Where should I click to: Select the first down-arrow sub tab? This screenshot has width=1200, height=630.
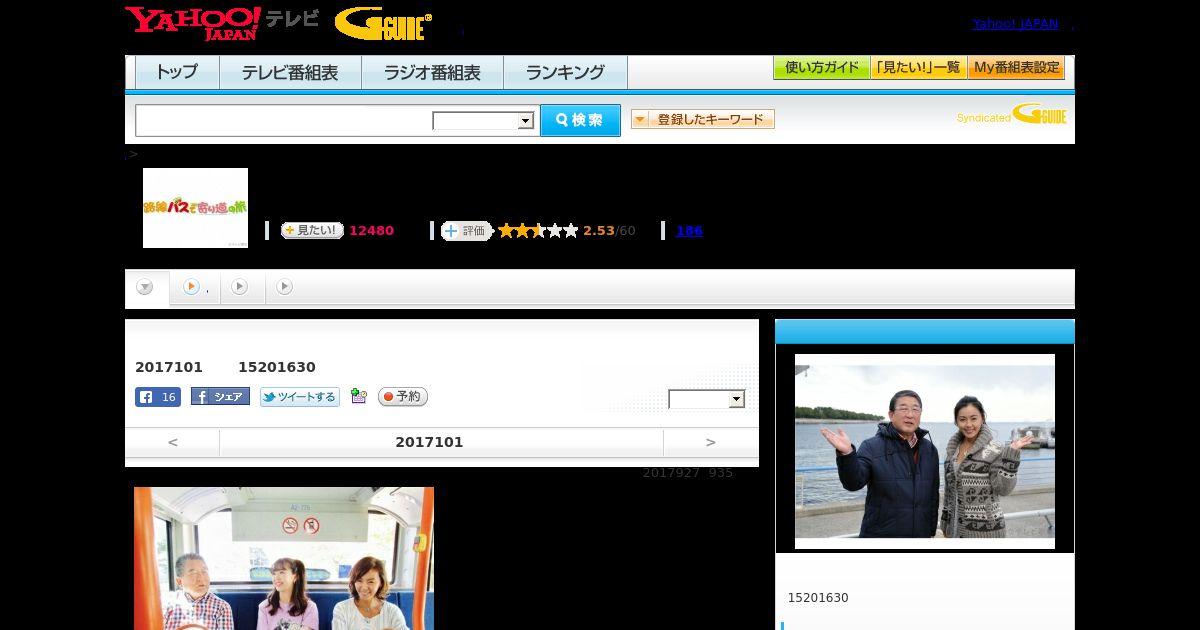pyautogui.click(x=146, y=288)
